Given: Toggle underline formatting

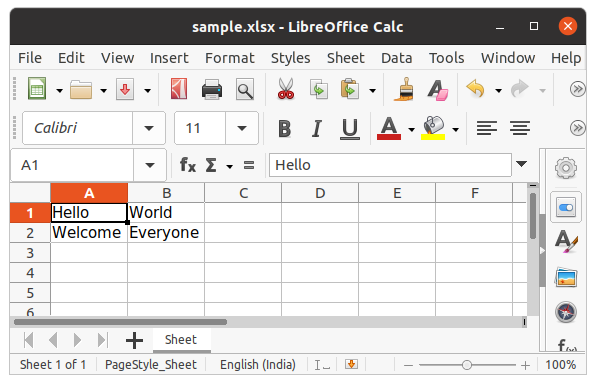Looking at the screenshot, I should pyautogui.click(x=350, y=129).
